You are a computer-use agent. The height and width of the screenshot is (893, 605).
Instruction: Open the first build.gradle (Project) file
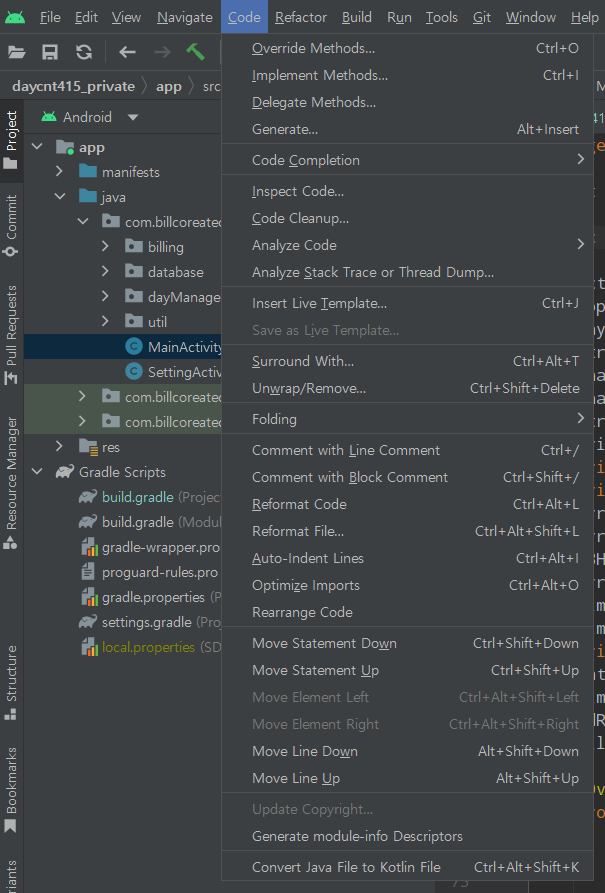pos(150,497)
